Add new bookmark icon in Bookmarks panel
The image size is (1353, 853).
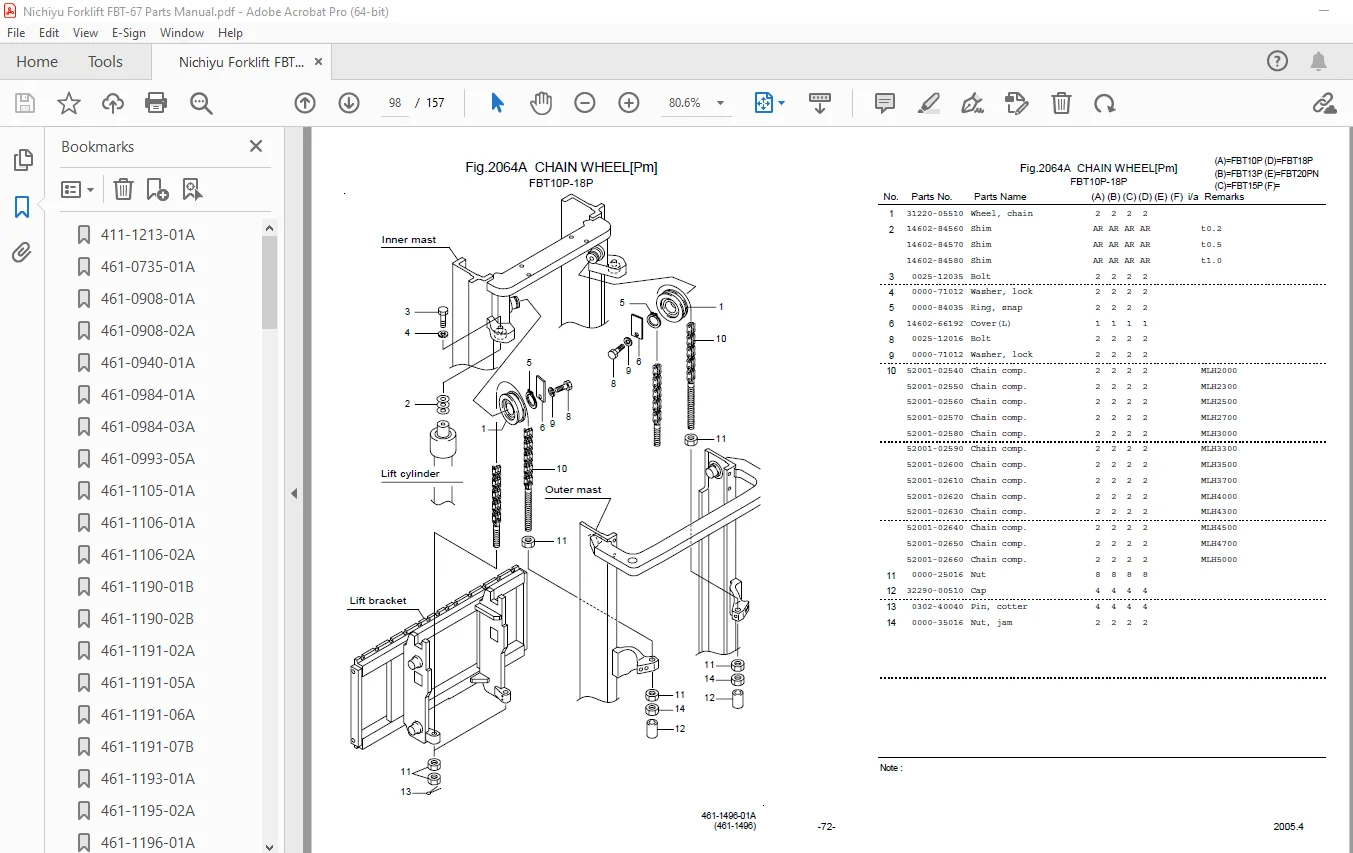click(157, 189)
